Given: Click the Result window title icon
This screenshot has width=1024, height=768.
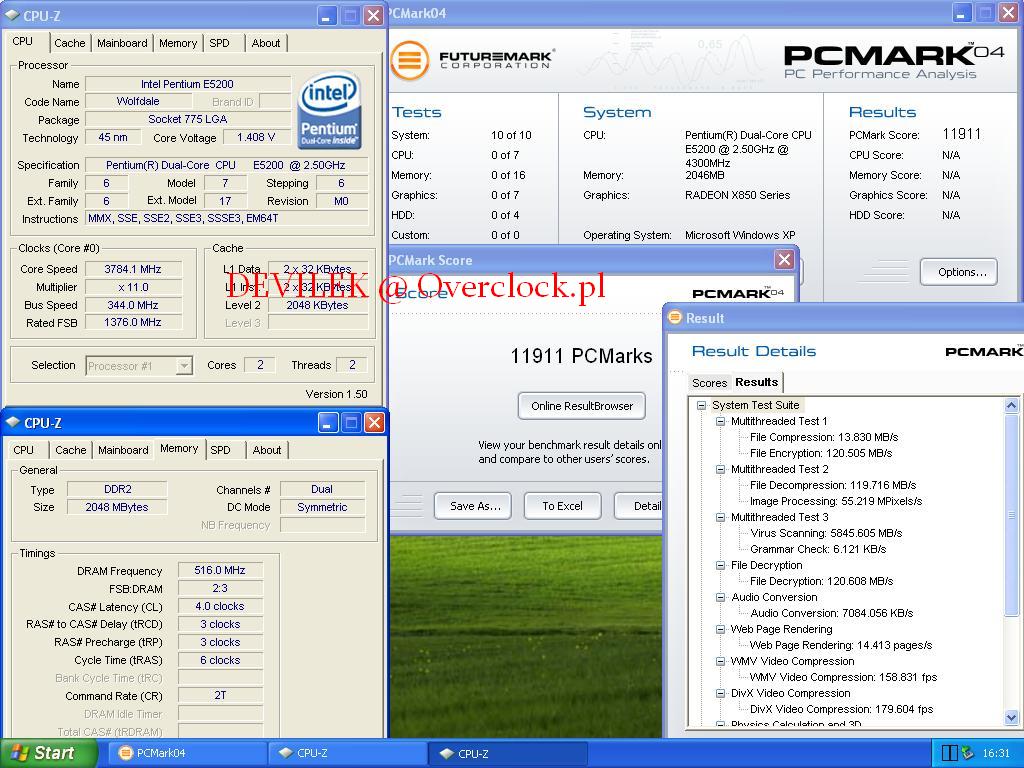Looking at the screenshot, I should coord(675,317).
